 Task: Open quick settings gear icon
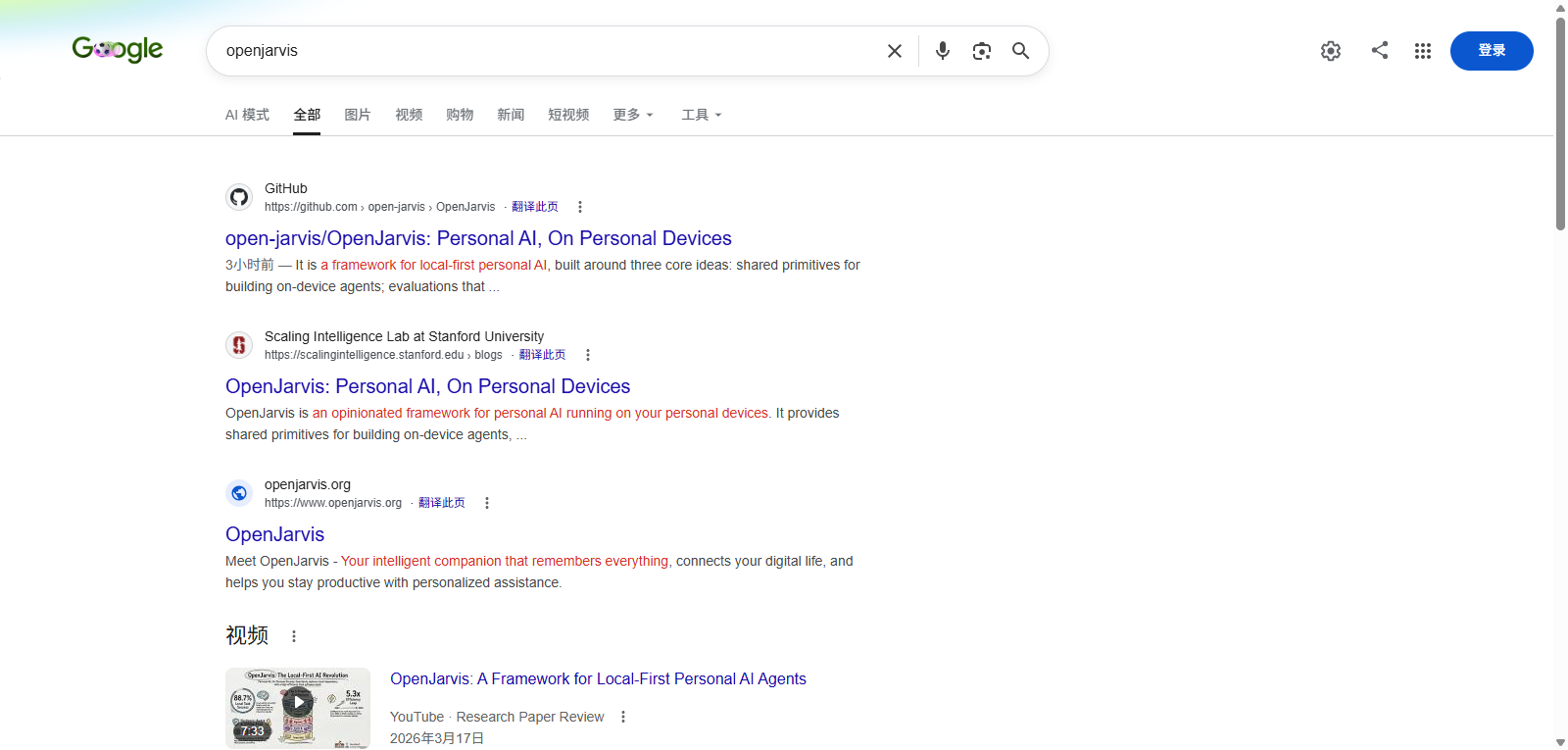[1331, 51]
